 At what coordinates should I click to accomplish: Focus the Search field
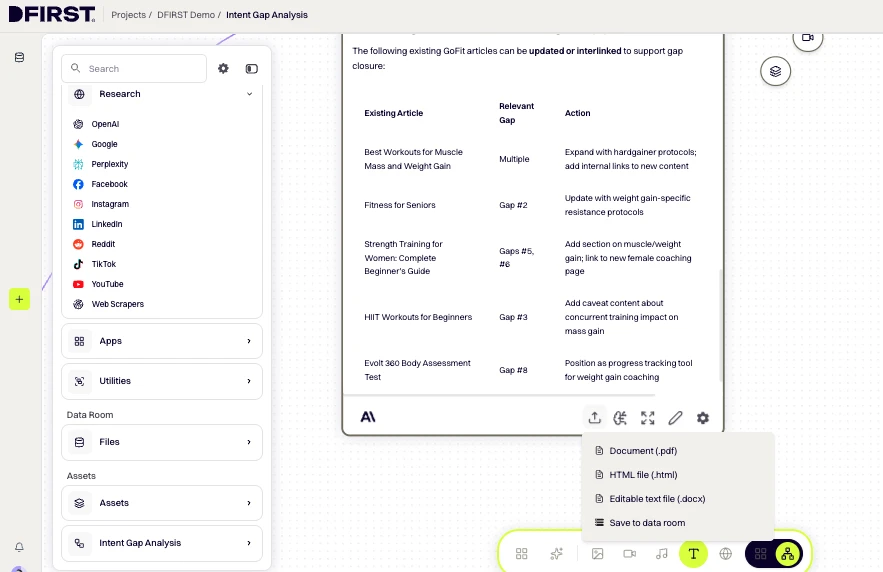coord(134,69)
